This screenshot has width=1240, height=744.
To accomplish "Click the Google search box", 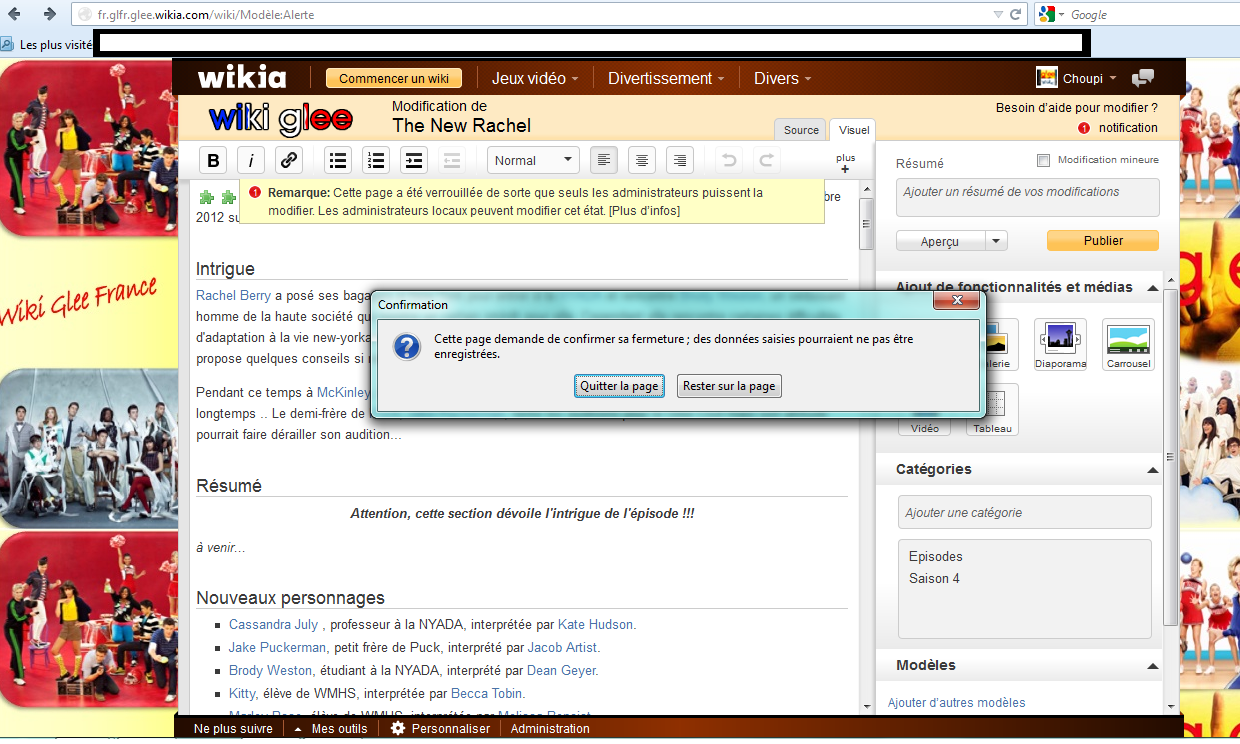I will (1148, 14).
